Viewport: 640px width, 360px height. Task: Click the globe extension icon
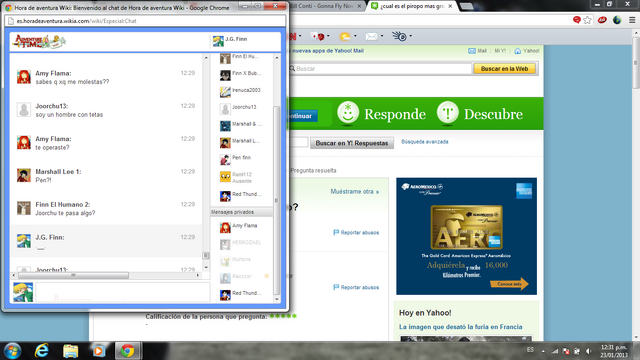(x=617, y=20)
